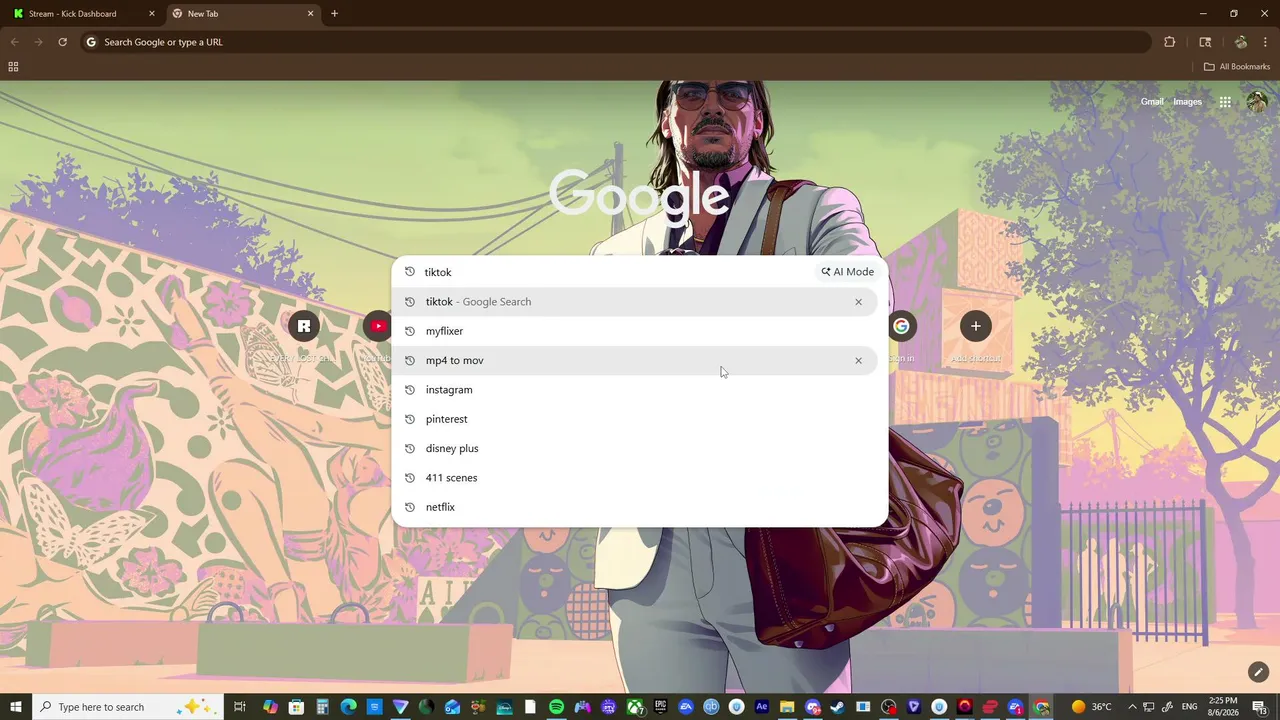Open Microsoft Edge from the taskbar
This screenshot has width=1280, height=720.
[348, 707]
